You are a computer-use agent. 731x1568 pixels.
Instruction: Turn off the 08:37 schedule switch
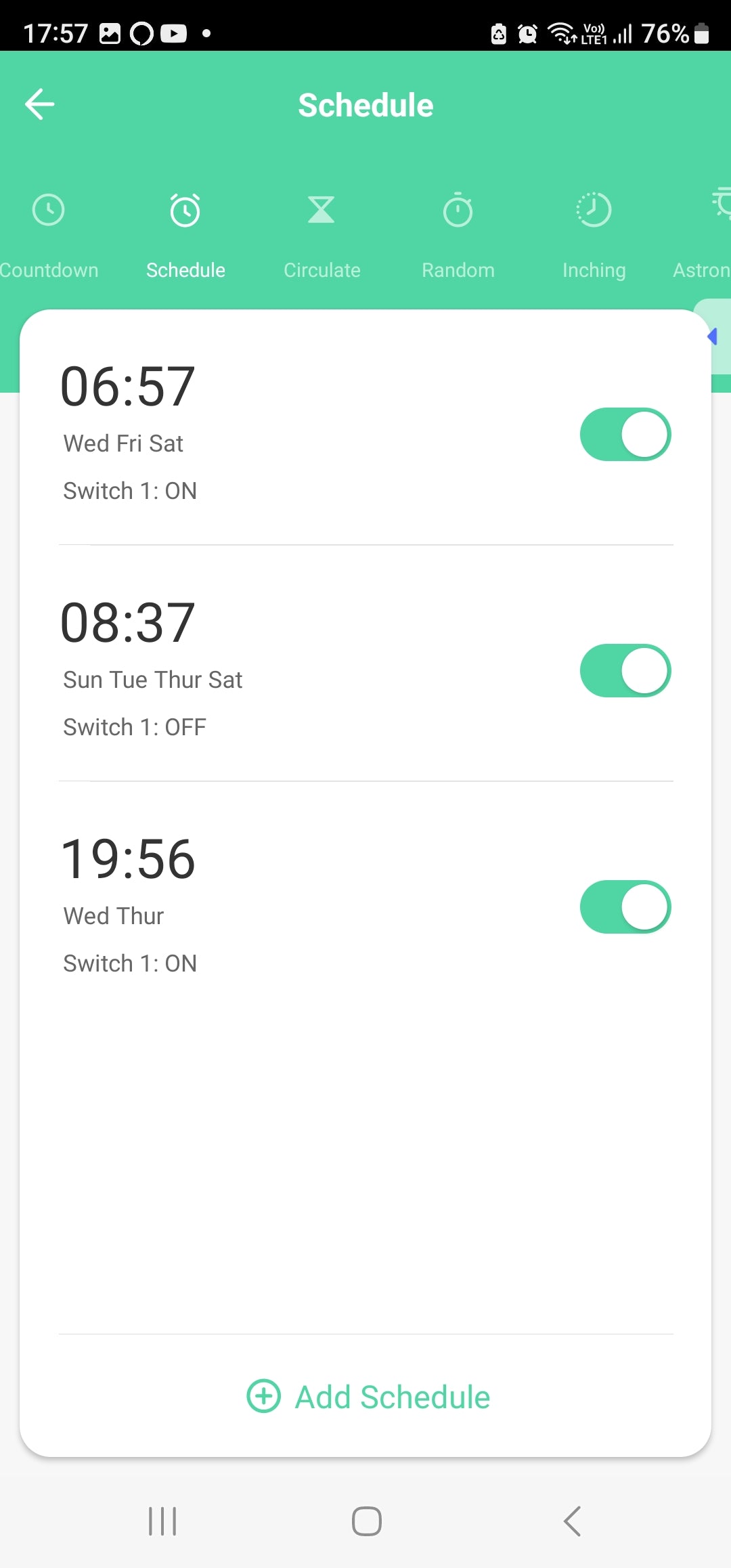tap(625, 671)
